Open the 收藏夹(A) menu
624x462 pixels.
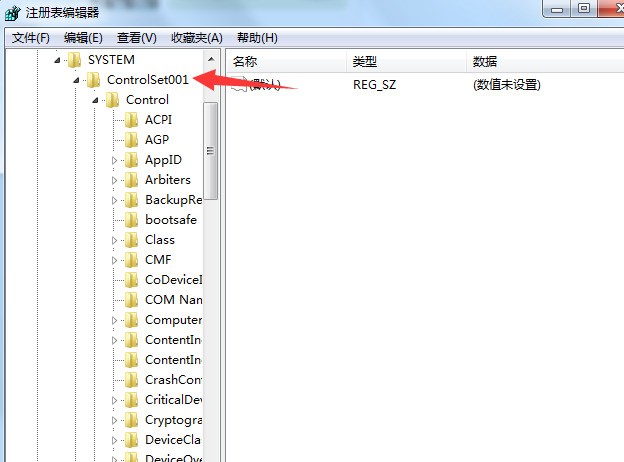197,38
